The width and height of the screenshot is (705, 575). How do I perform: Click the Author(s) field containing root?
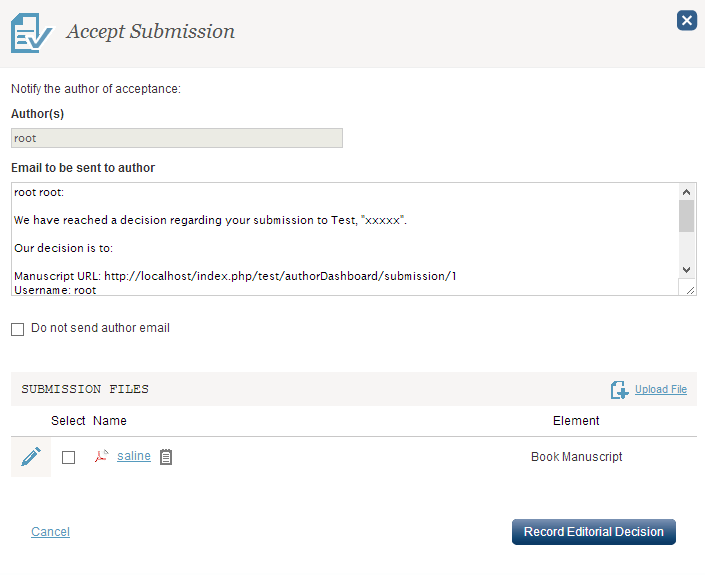pos(177,138)
